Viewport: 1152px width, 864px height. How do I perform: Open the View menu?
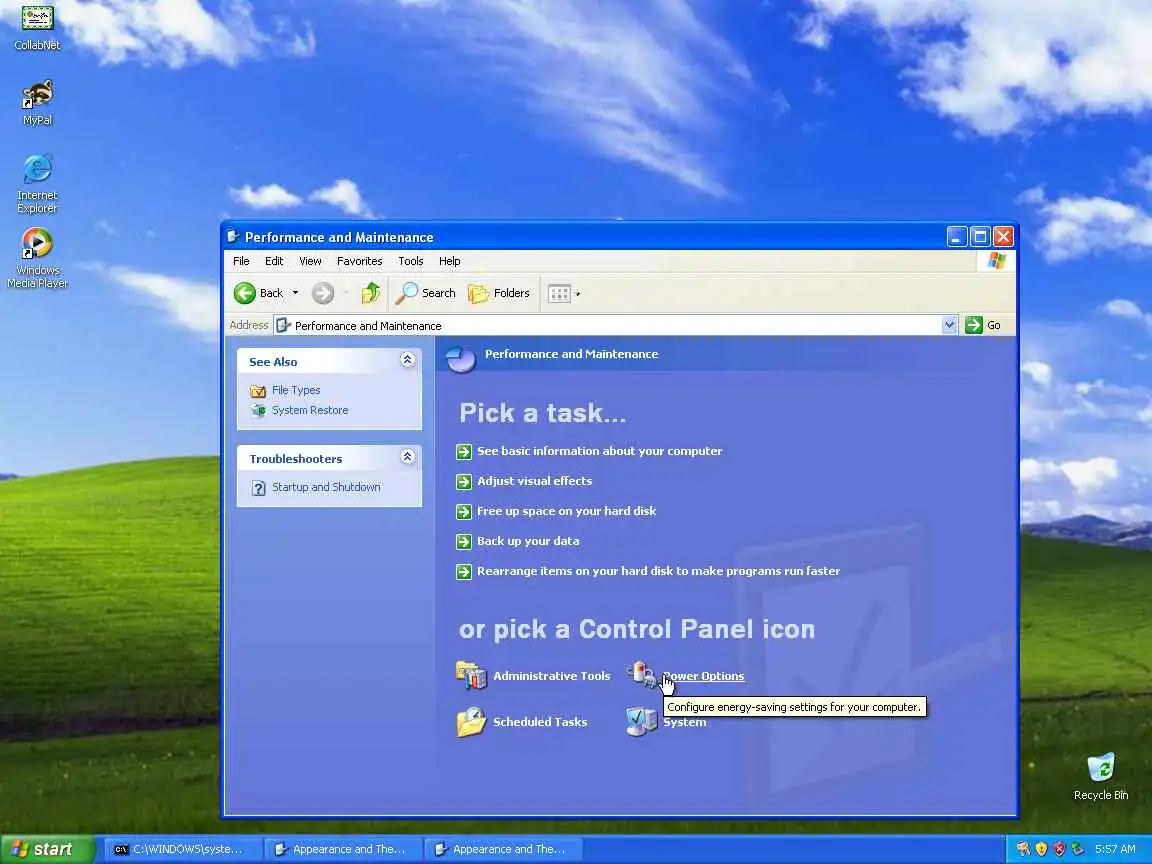click(x=310, y=261)
